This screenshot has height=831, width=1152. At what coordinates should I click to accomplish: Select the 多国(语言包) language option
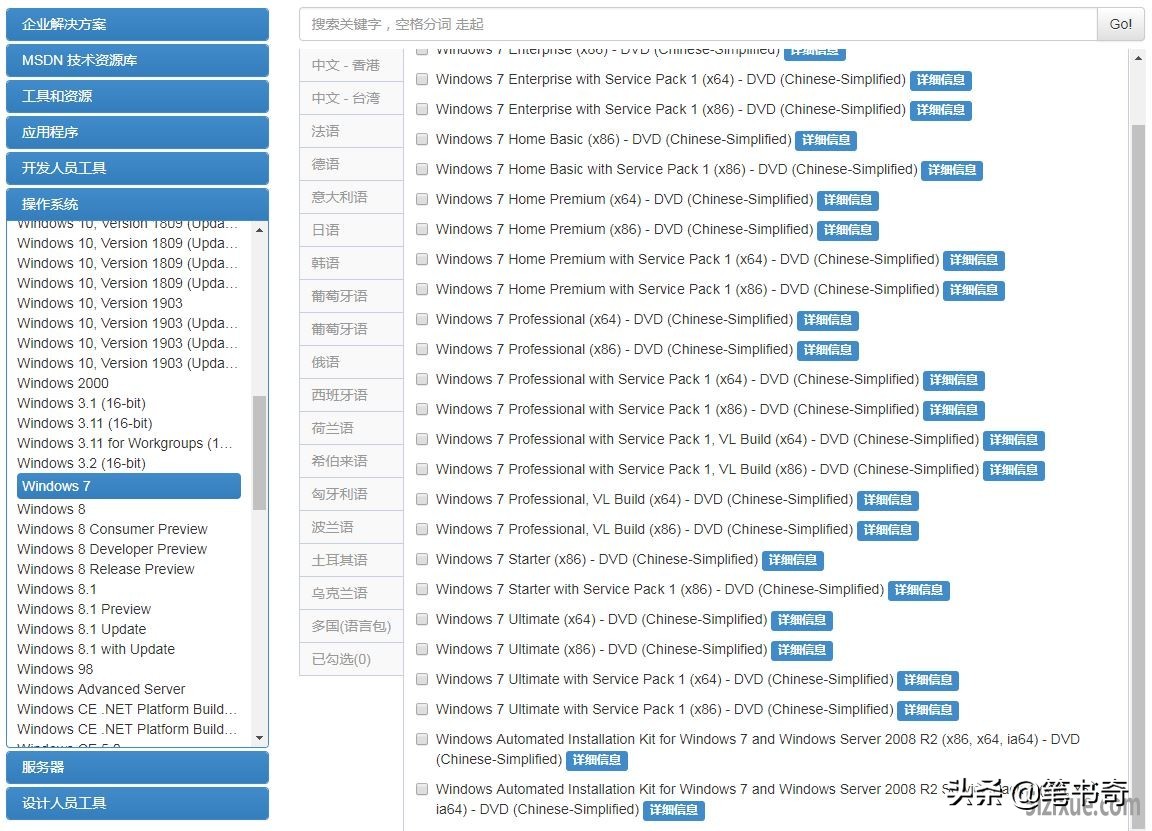coord(349,625)
